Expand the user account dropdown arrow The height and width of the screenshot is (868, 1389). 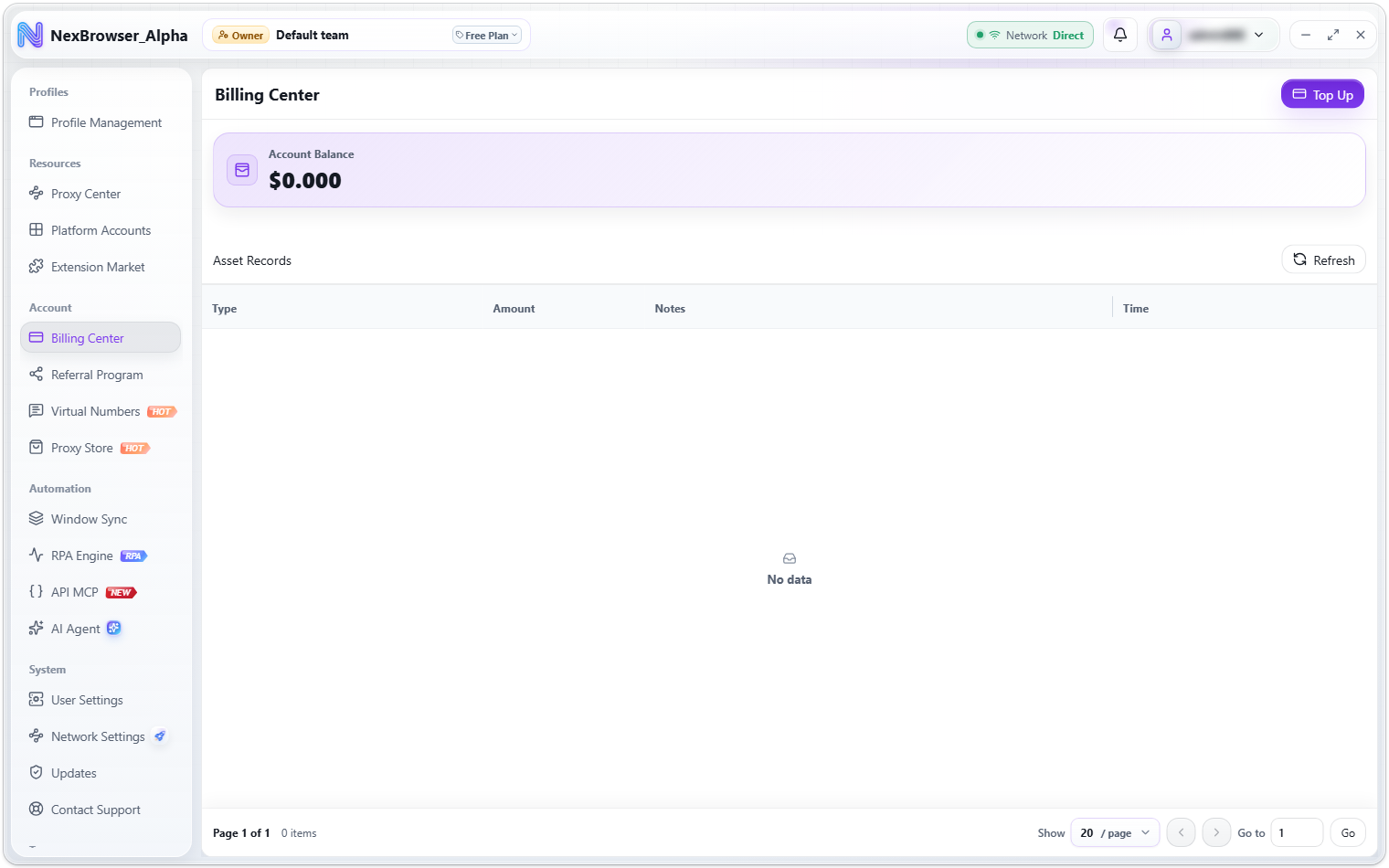click(x=1258, y=35)
